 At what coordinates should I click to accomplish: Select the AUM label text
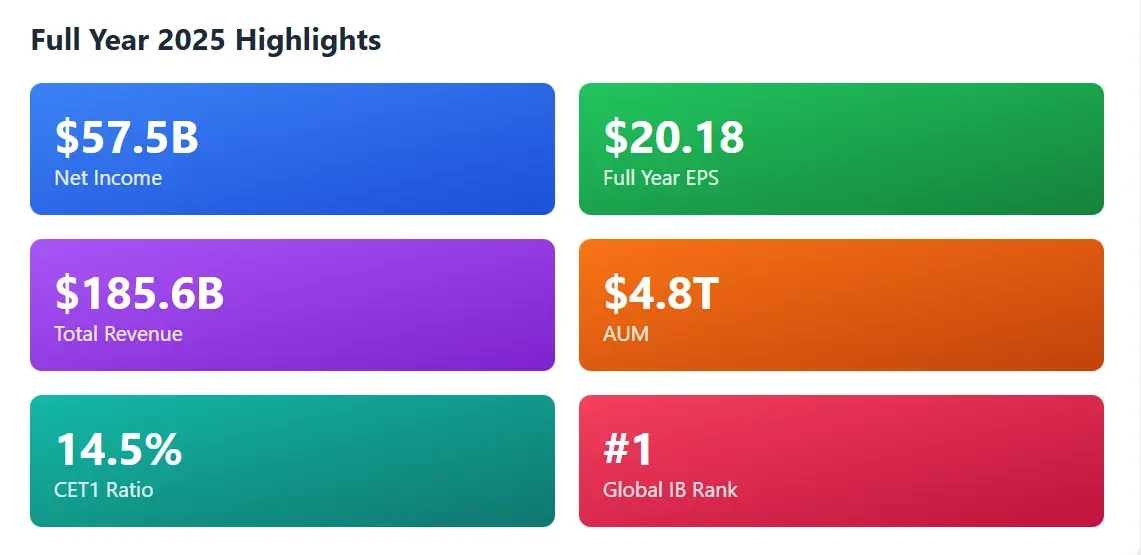coord(626,334)
